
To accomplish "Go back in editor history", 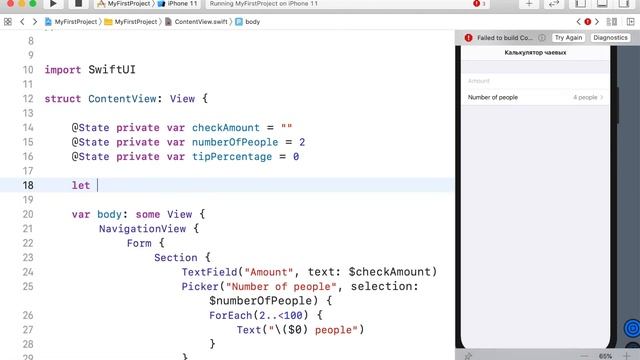I will pyautogui.click(x=22, y=22).
